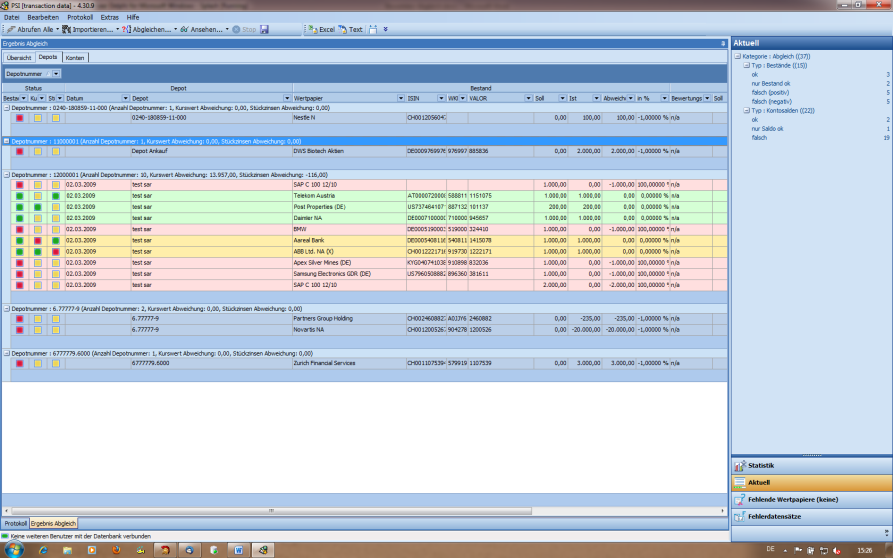Screen dimensions: 893x558
Task: Open the Importieren toolbar tool
Action: point(89,29)
